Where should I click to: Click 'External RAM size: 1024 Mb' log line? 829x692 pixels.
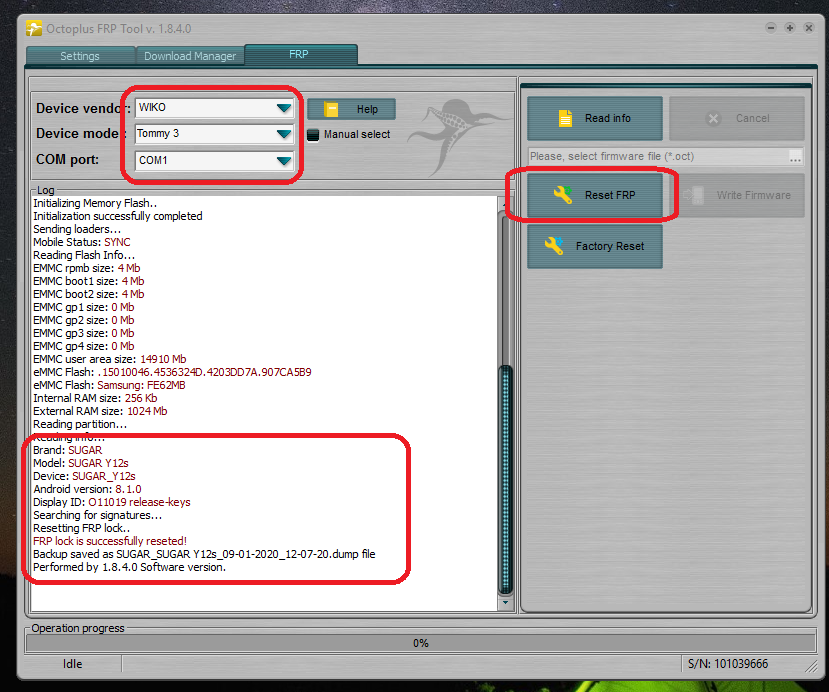(x=100, y=411)
